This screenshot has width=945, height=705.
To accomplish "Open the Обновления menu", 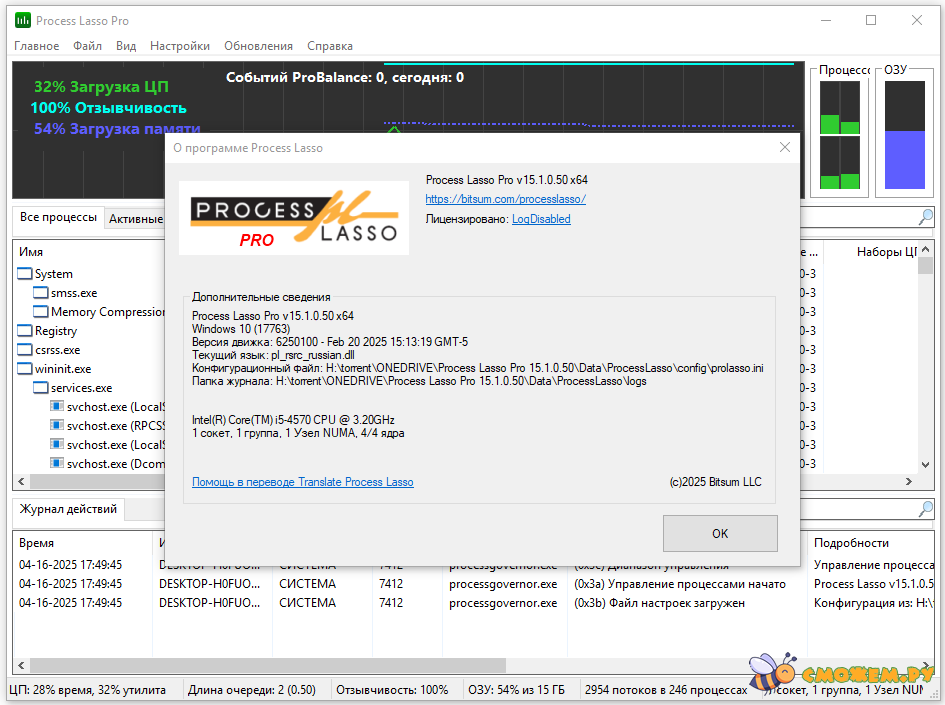I will [x=259, y=46].
